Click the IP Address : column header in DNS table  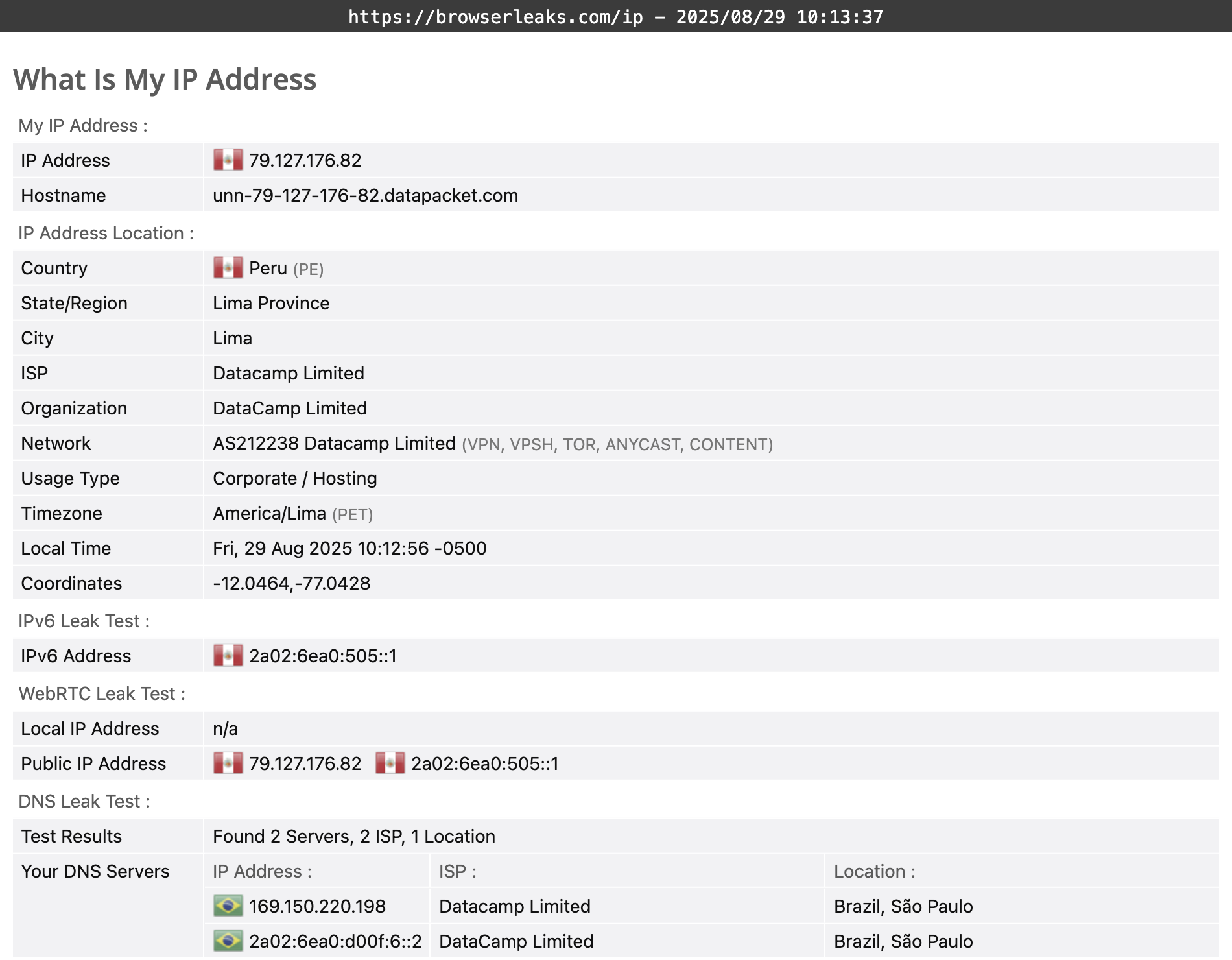263,871
